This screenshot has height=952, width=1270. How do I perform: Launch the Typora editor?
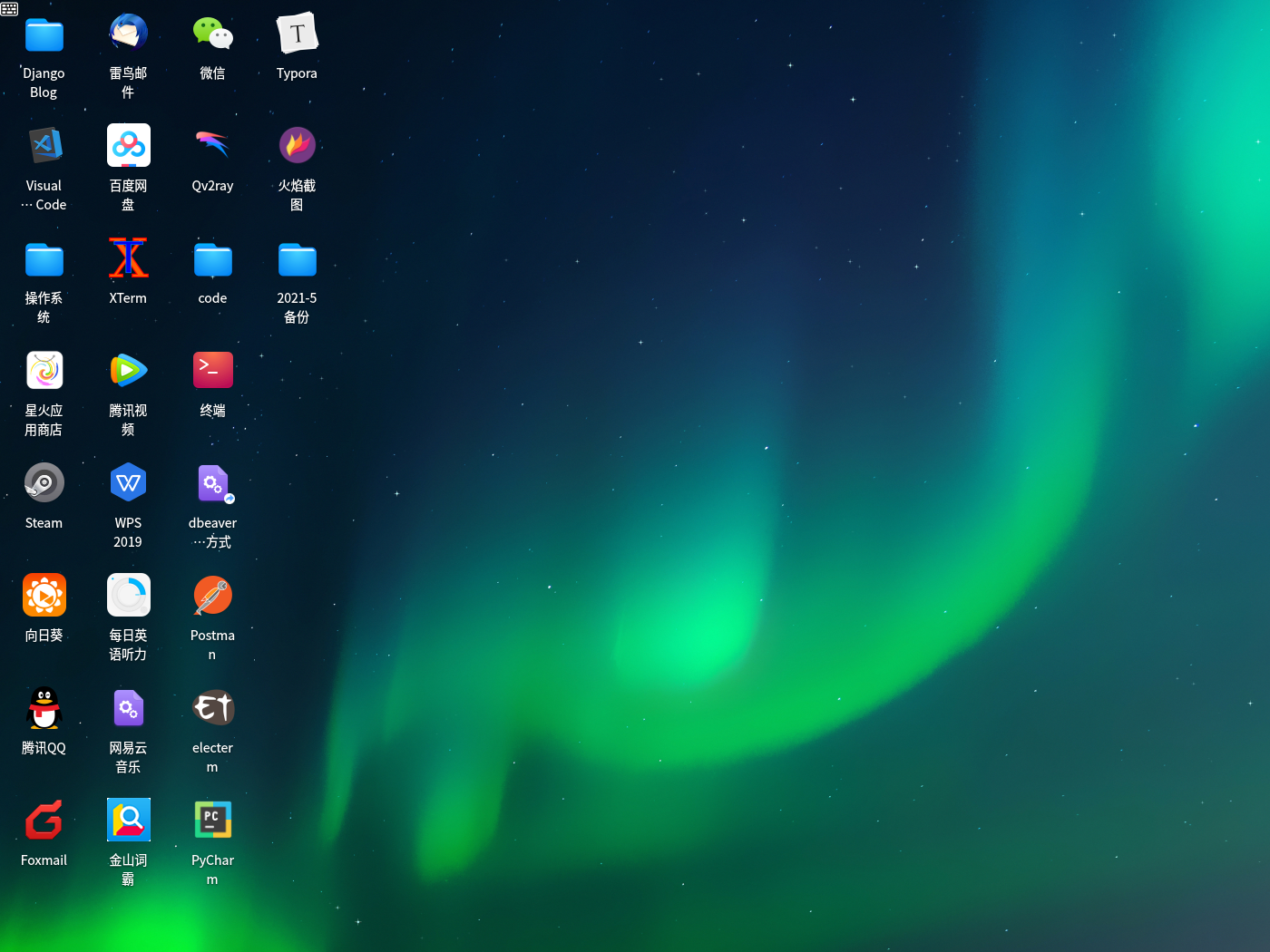tap(297, 34)
